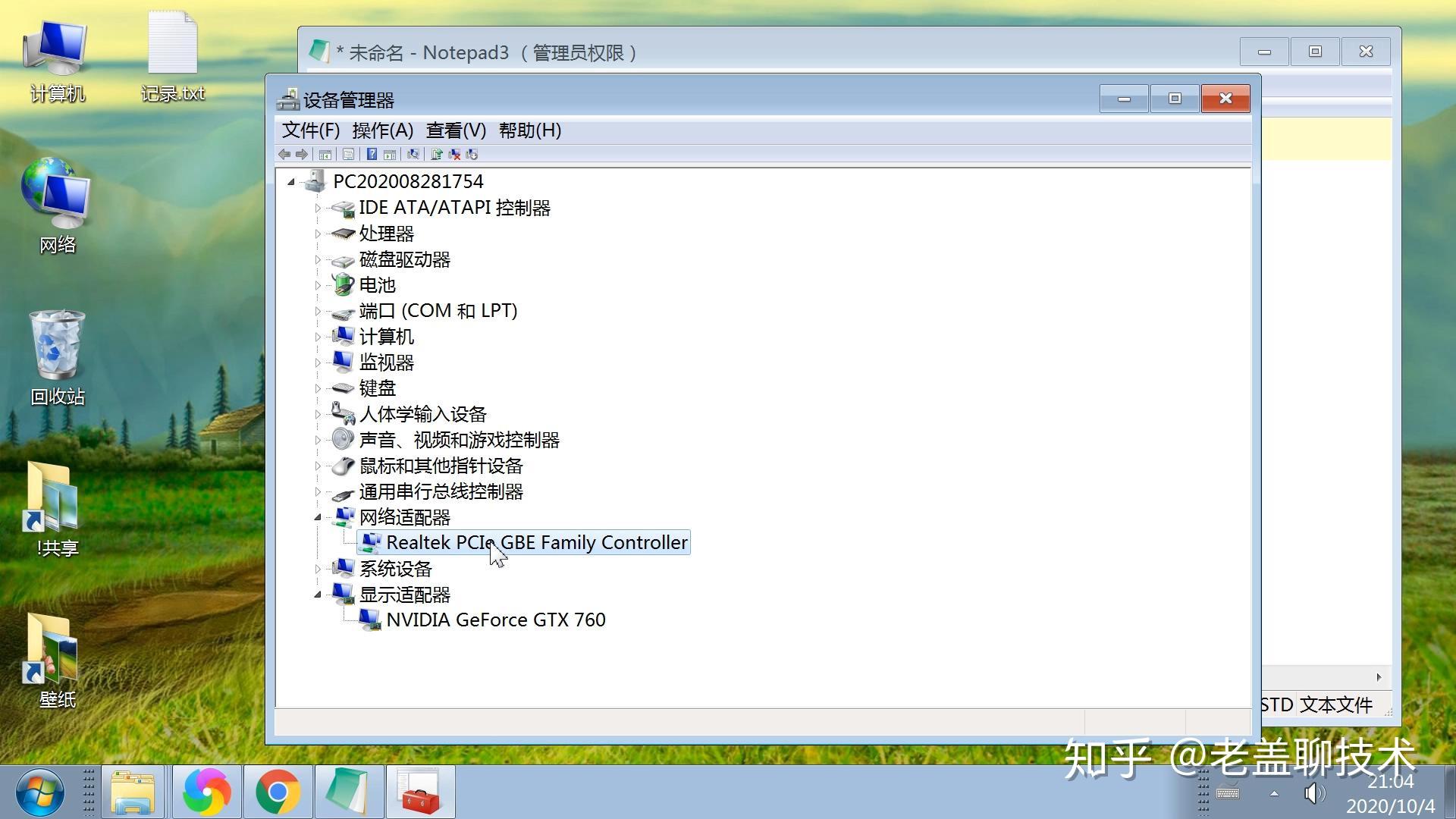Image resolution: width=1456 pixels, height=819 pixels.
Task: Minimize the 设备管理器 window
Action: [x=1124, y=99]
